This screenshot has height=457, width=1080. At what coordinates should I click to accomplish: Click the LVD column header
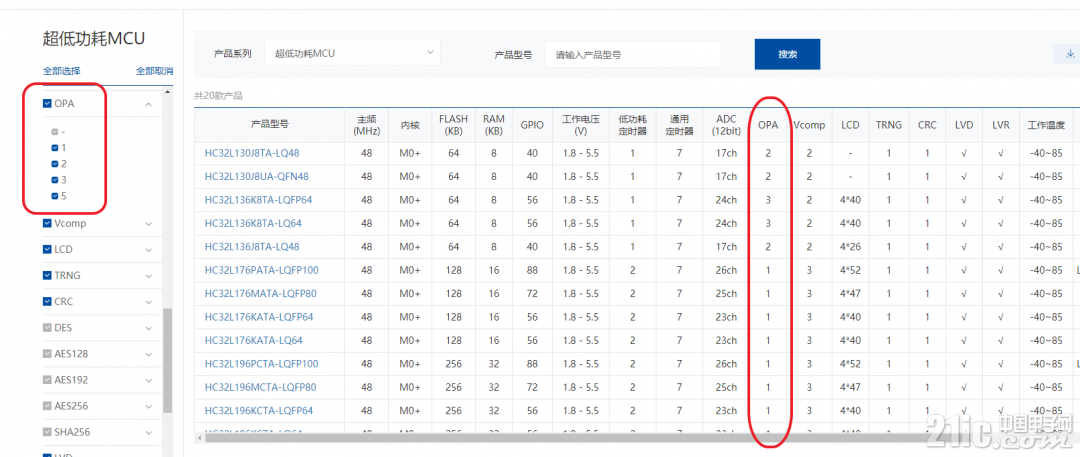coord(964,125)
